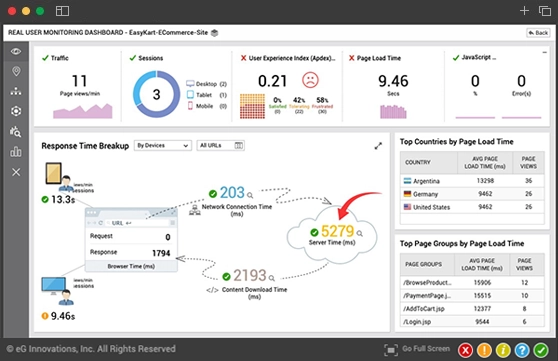Click the green checkmark status filter icon

pyautogui.click(x=541, y=350)
